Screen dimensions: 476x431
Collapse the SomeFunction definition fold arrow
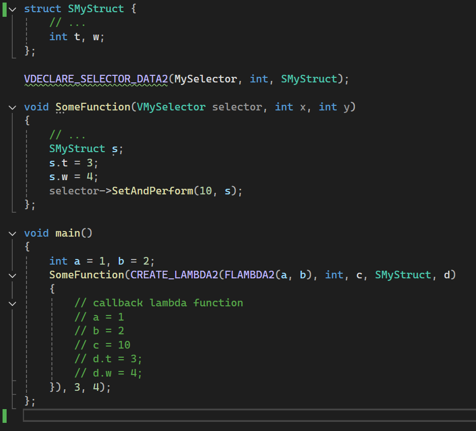click(12, 107)
